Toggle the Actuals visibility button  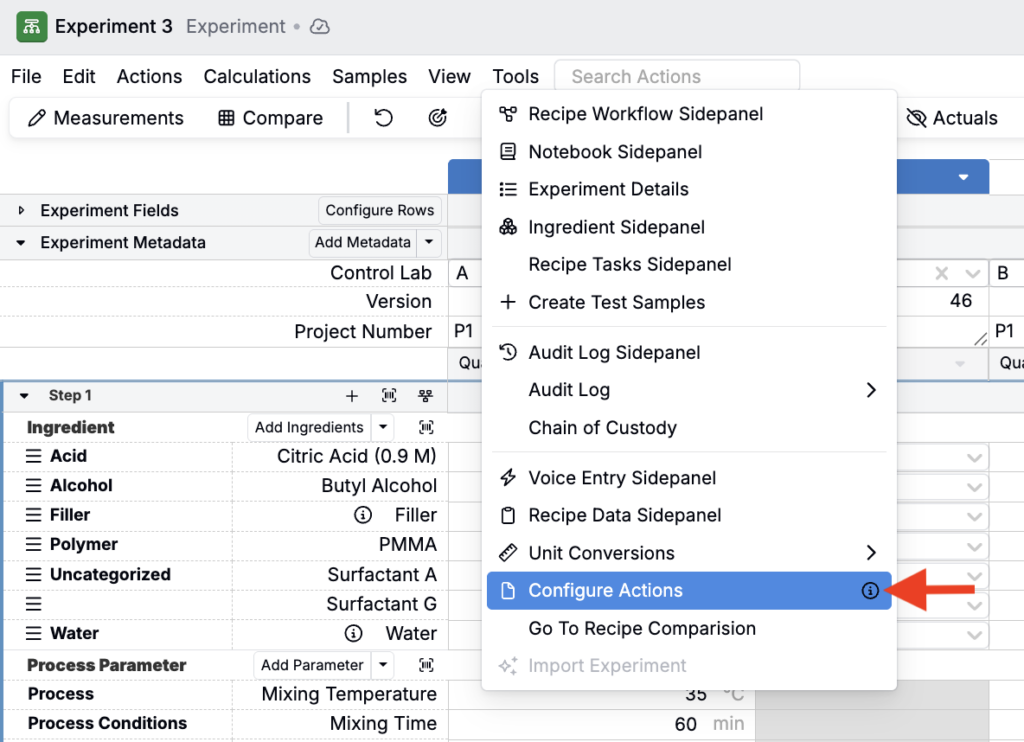tap(951, 118)
